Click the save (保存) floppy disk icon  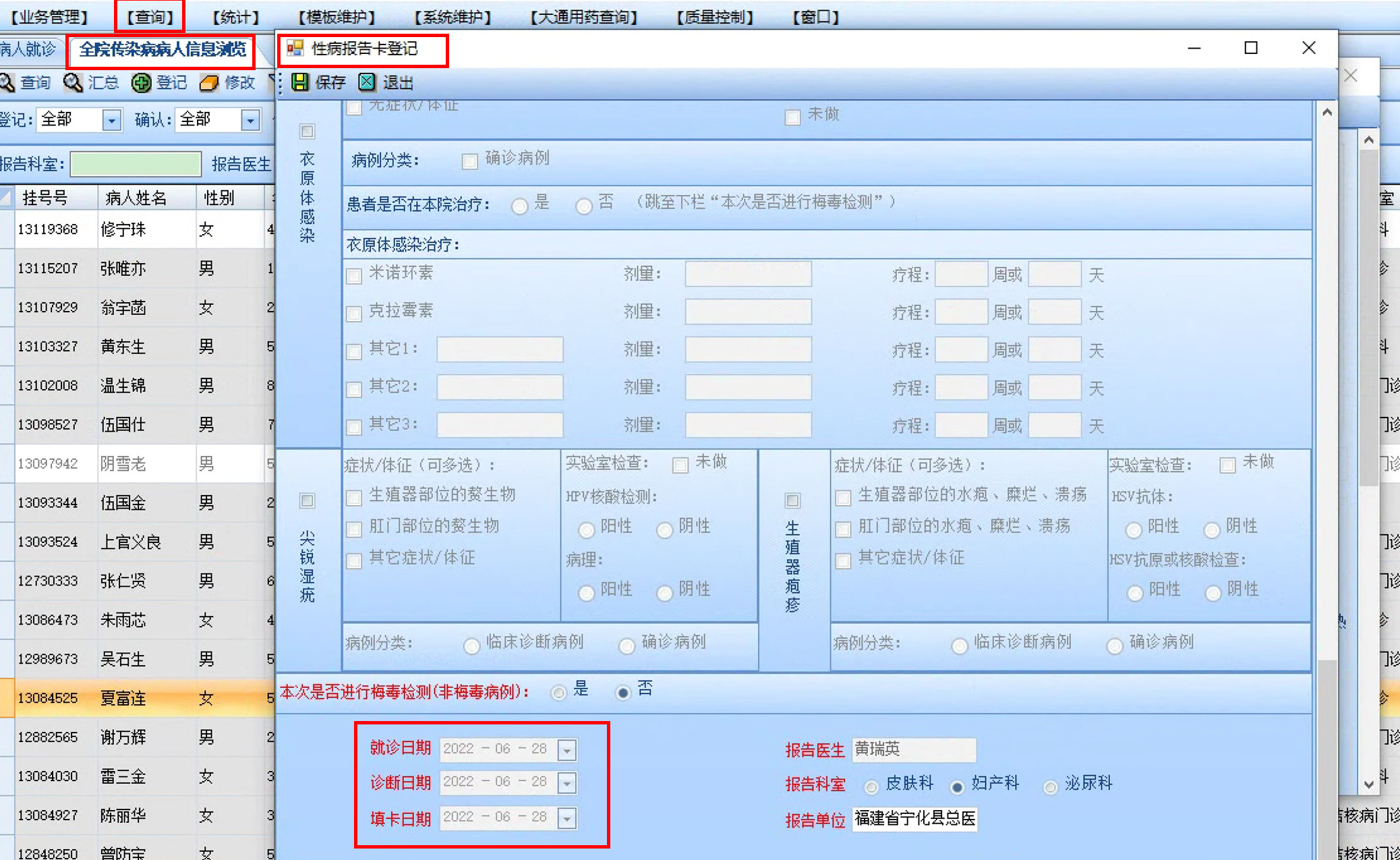pos(299,82)
